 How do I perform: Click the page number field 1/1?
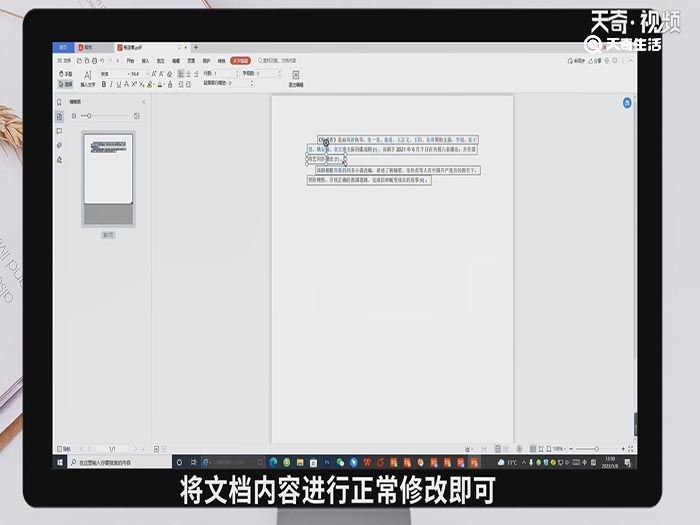point(112,449)
